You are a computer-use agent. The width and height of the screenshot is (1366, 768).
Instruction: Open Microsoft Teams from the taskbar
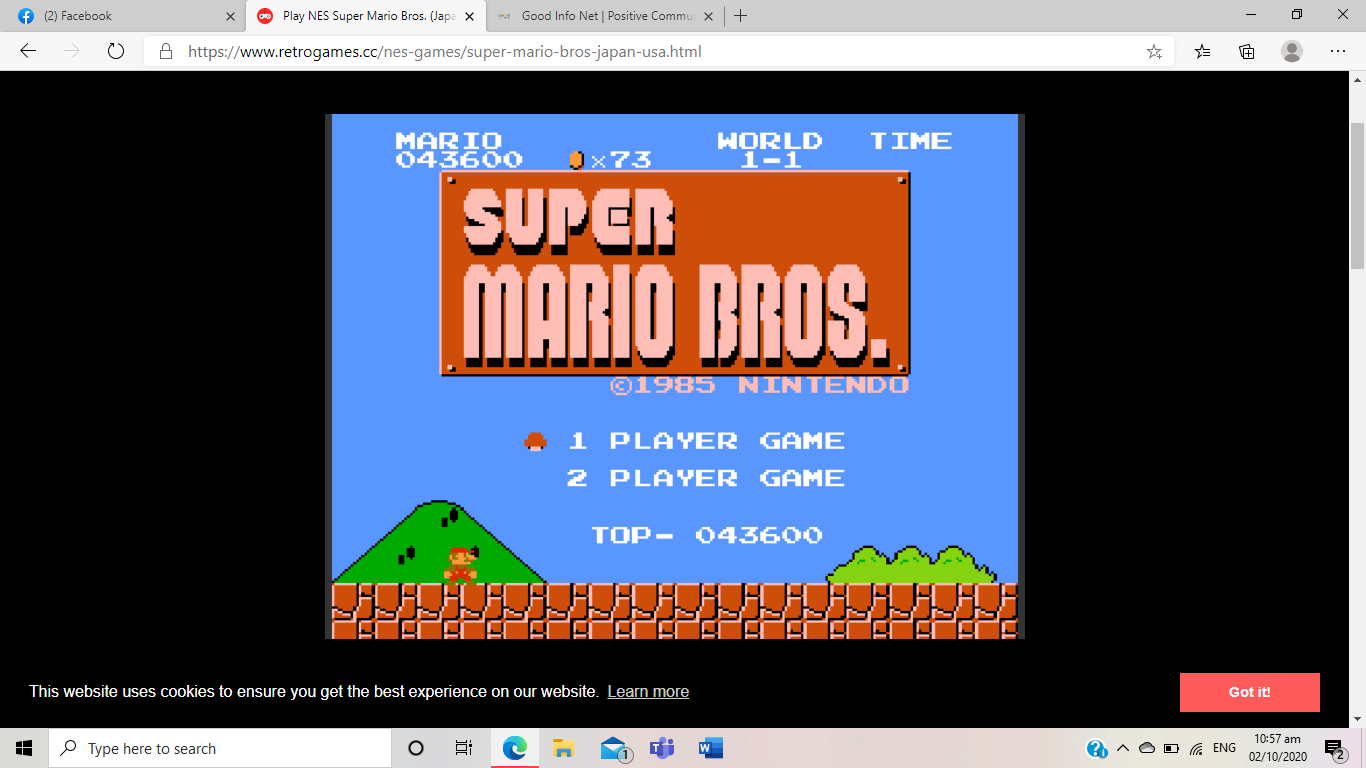coord(661,748)
